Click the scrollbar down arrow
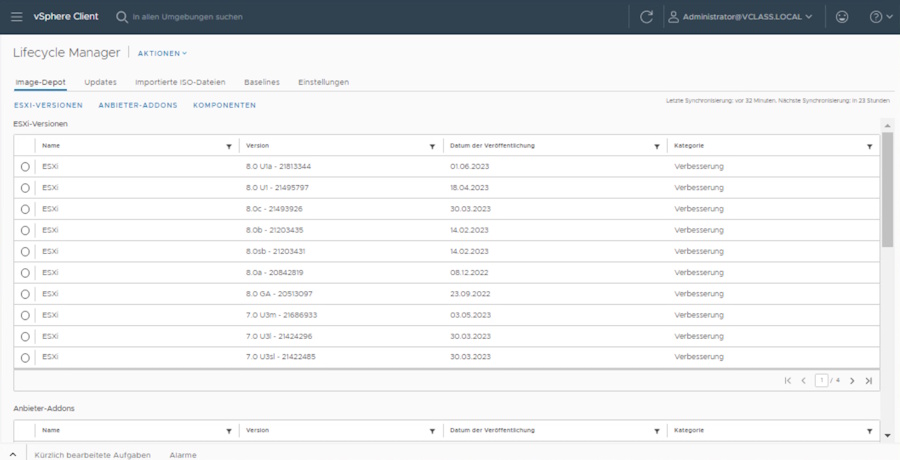Viewport: 900px width, 460px height. (887, 436)
